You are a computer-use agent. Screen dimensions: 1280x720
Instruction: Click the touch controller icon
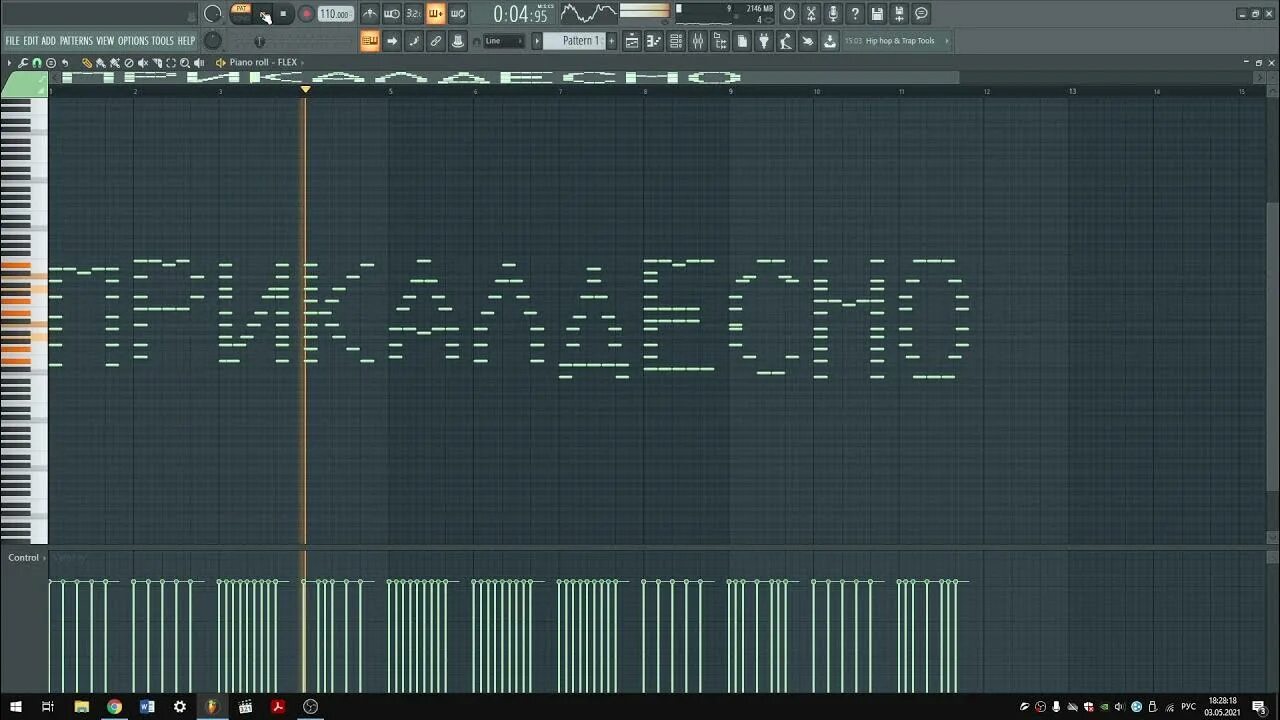click(808, 41)
